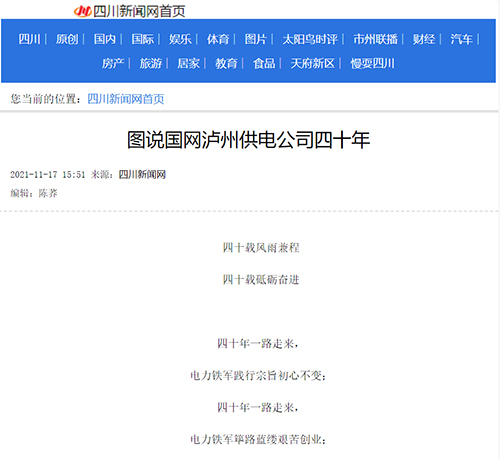
Task: Click the text 您当前的位置
Action: 43,99
